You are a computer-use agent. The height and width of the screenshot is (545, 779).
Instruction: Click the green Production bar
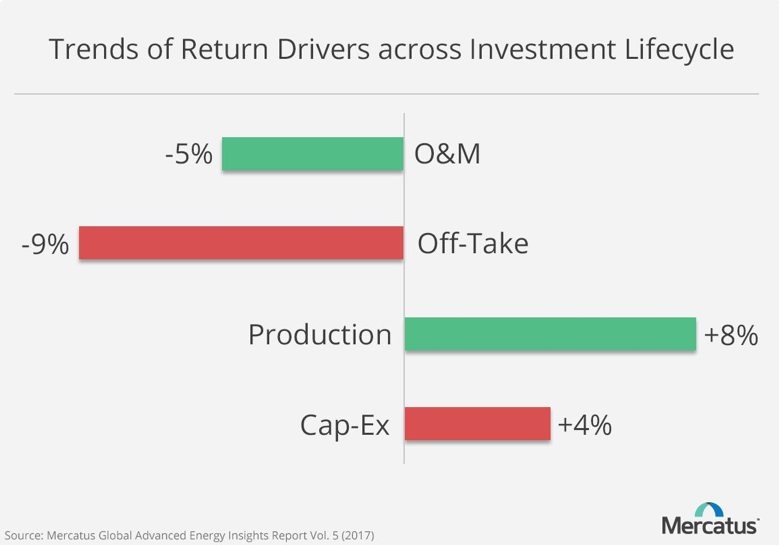(550, 334)
